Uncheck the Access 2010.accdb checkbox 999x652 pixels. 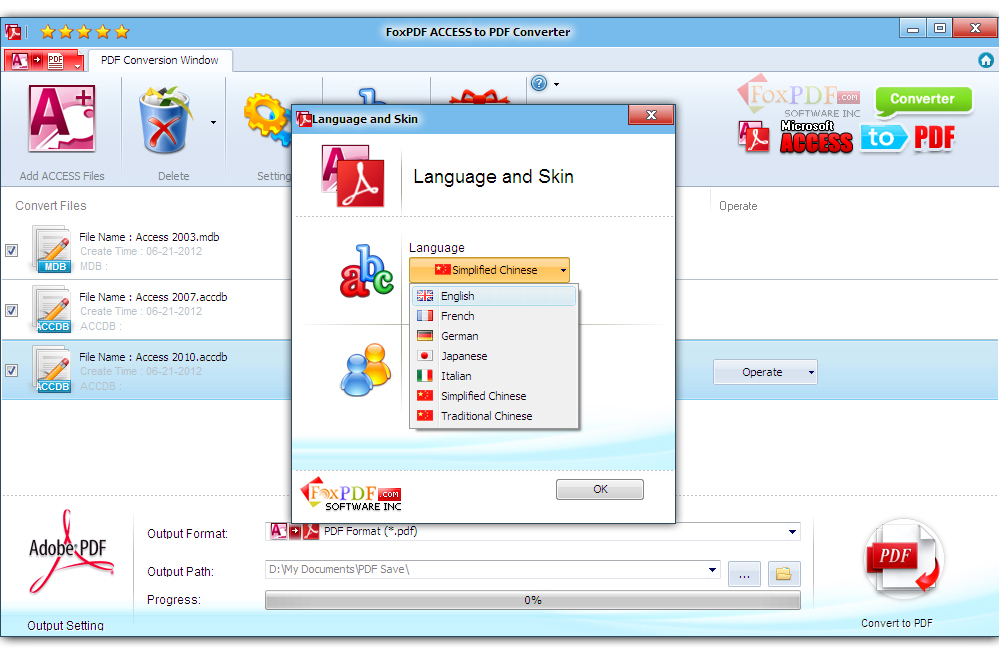11,370
